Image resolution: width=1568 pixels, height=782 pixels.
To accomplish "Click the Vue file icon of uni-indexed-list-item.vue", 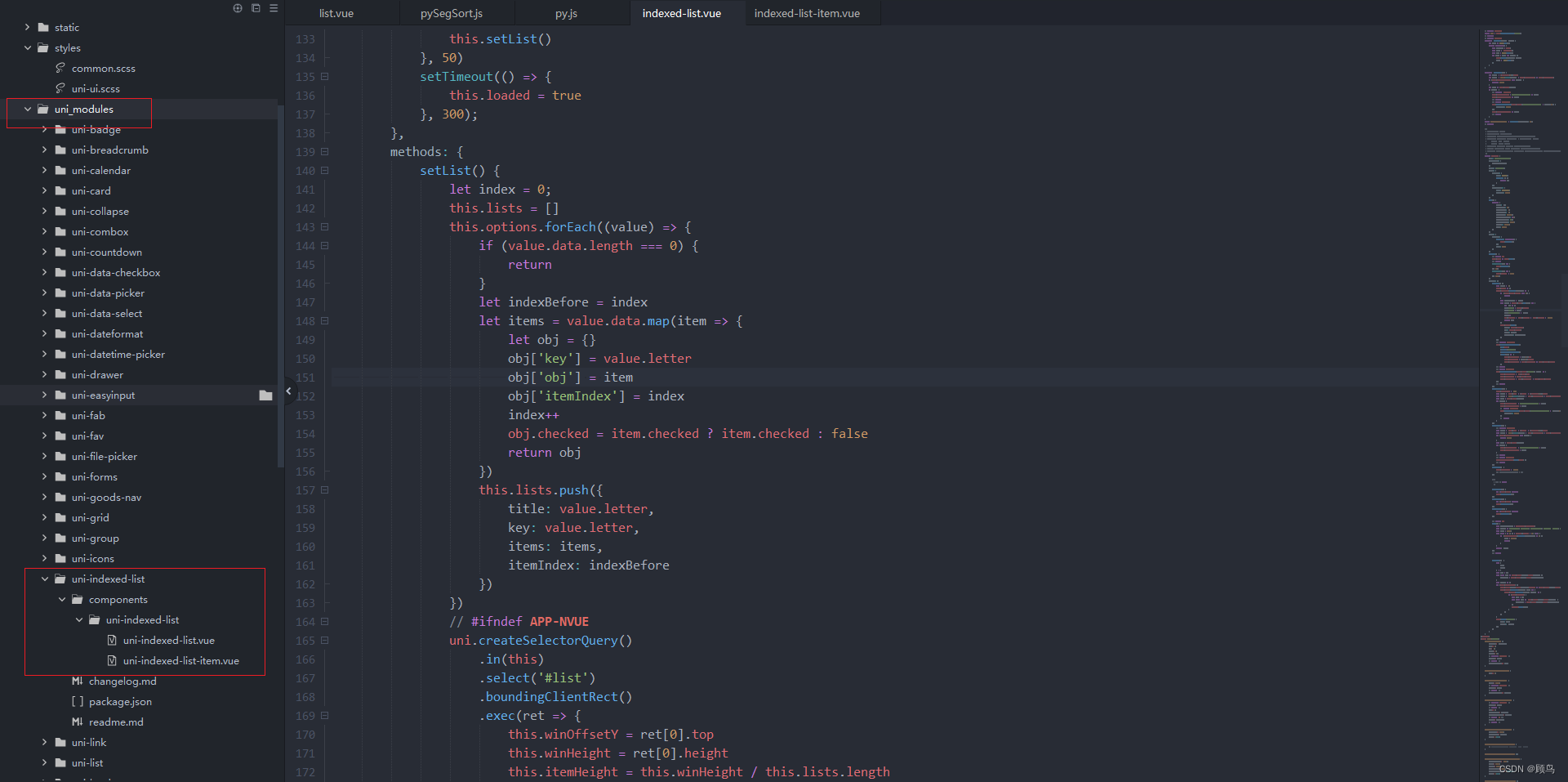I will (113, 661).
